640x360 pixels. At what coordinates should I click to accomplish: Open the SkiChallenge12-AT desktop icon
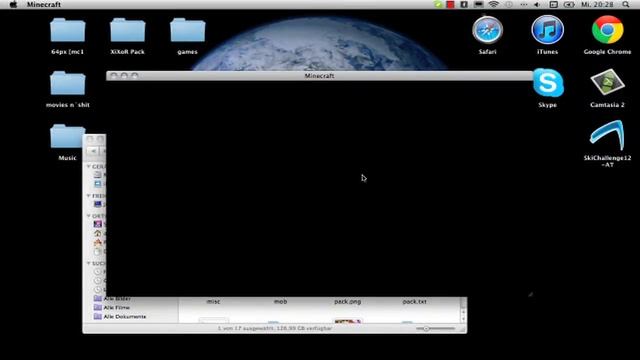pyautogui.click(x=607, y=136)
